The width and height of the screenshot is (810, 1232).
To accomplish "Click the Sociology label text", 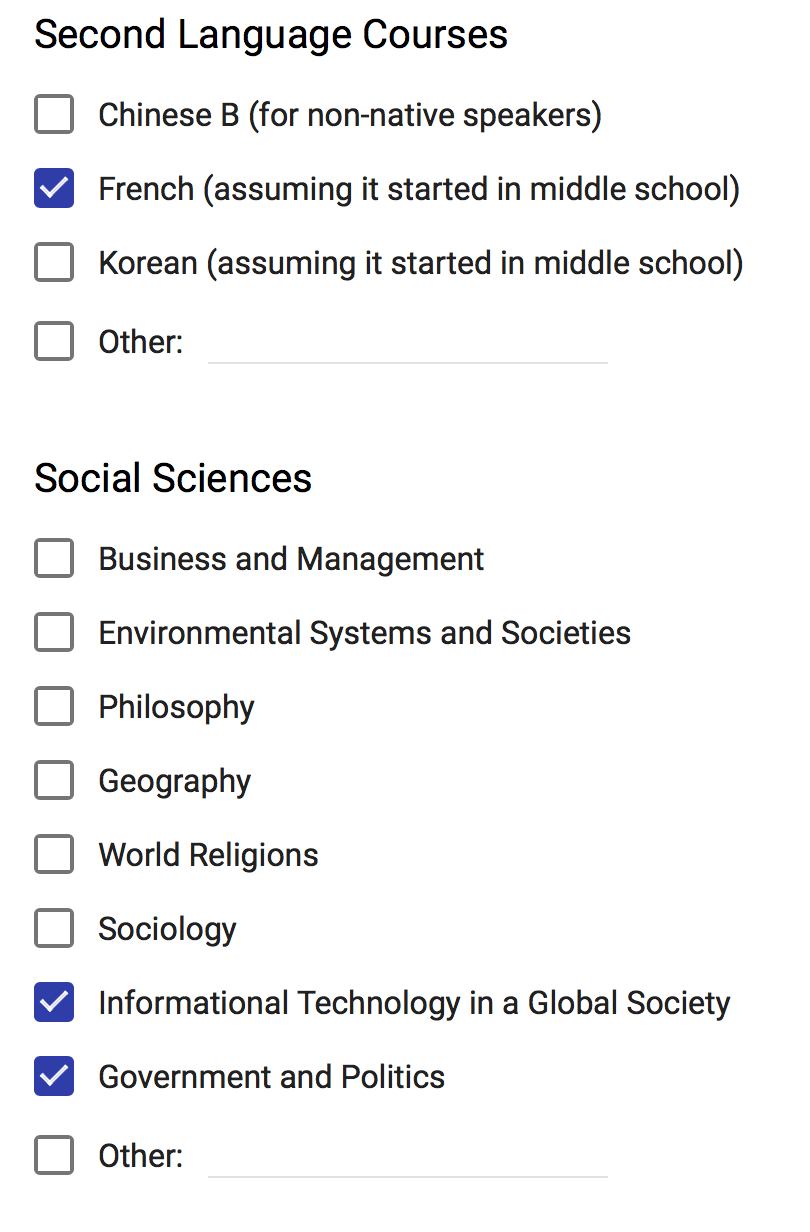I will pyautogui.click(x=167, y=929).
